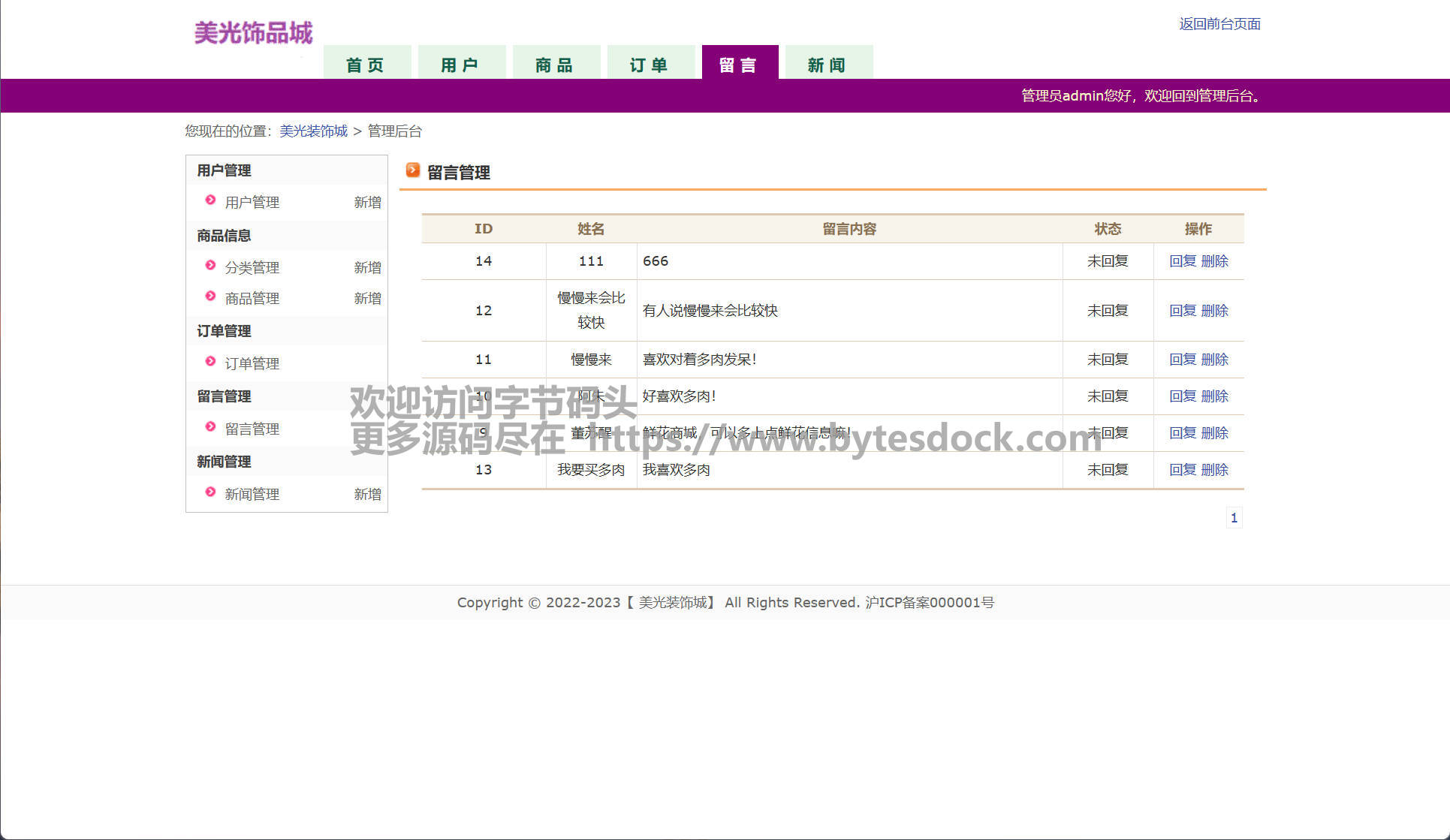The width and height of the screenshot is (1450, 840).
Task: Click 新增 next to 用户管理 in the sidebar
Action: pyautogui.click(x=367, y=203)
